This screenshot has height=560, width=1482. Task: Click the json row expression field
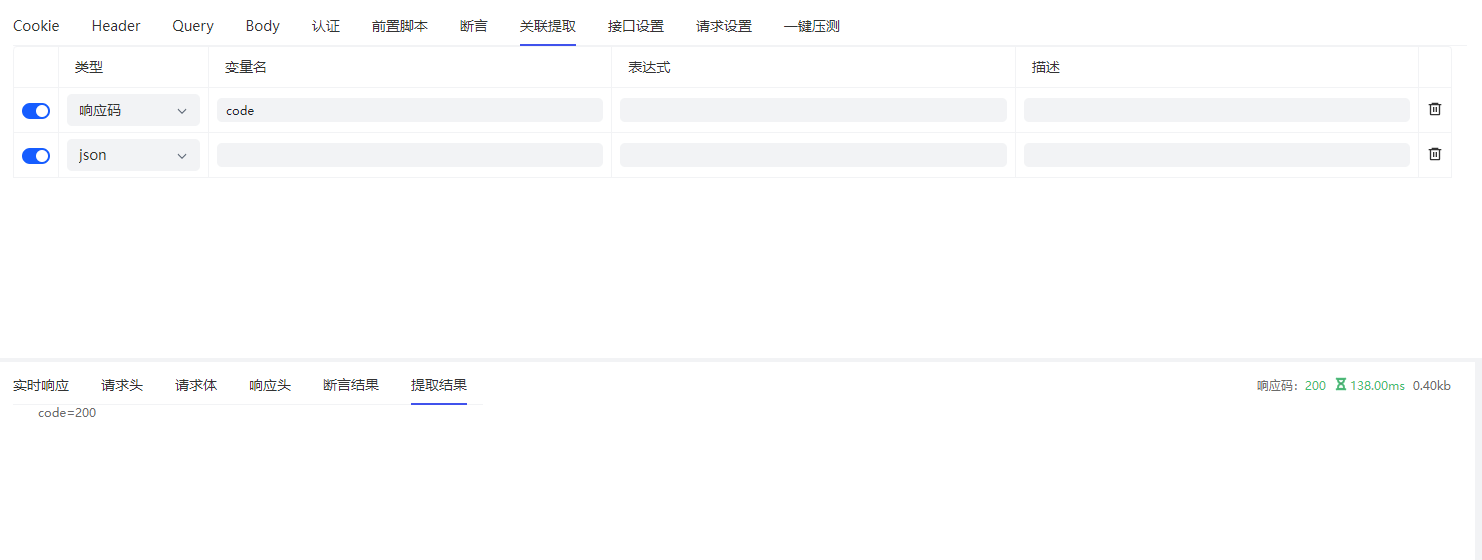pos(812,155)
